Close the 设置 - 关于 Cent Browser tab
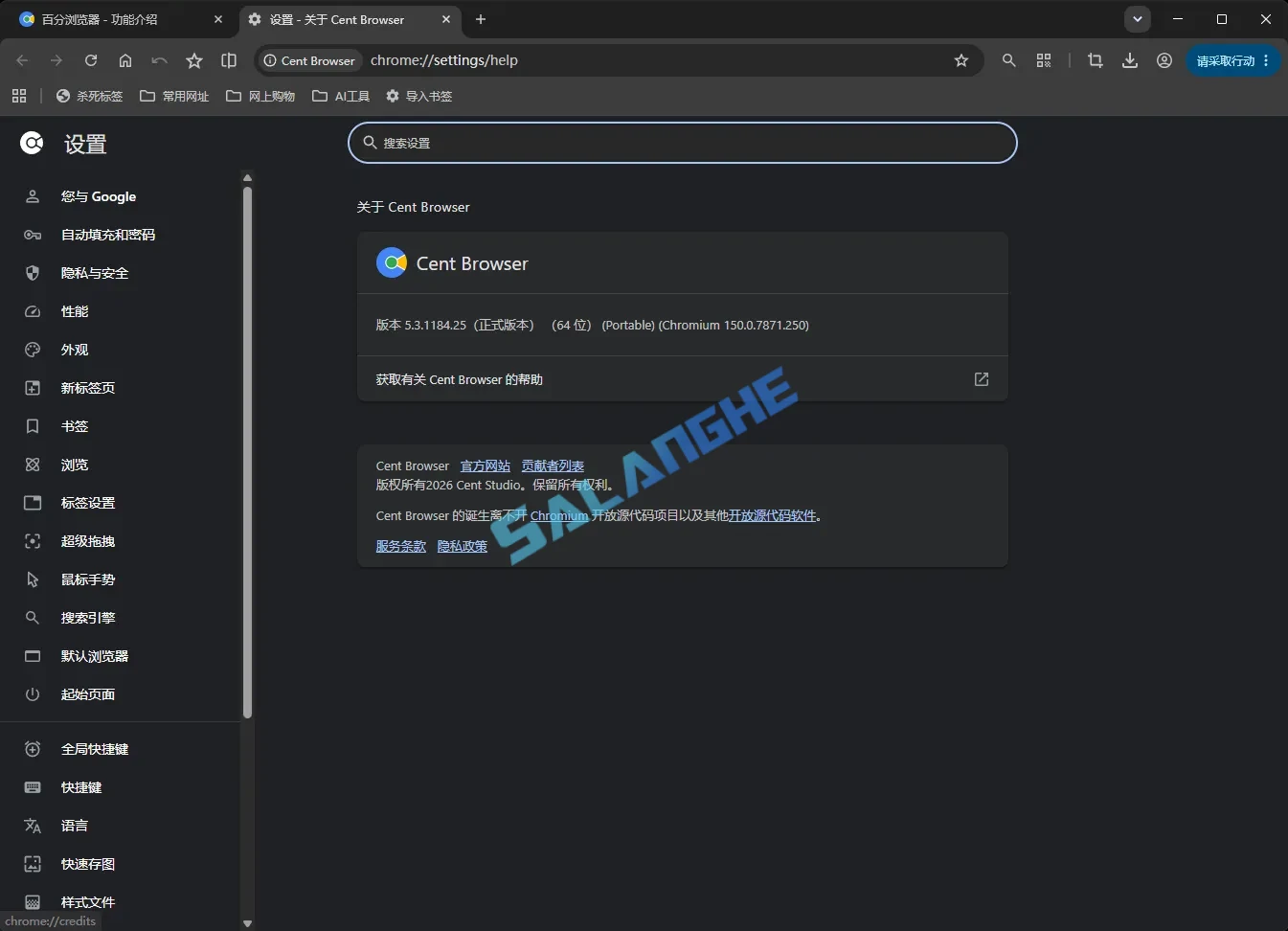Image resolution: width=1288 pixels, height=931 pixels. (x=446, y=19)
